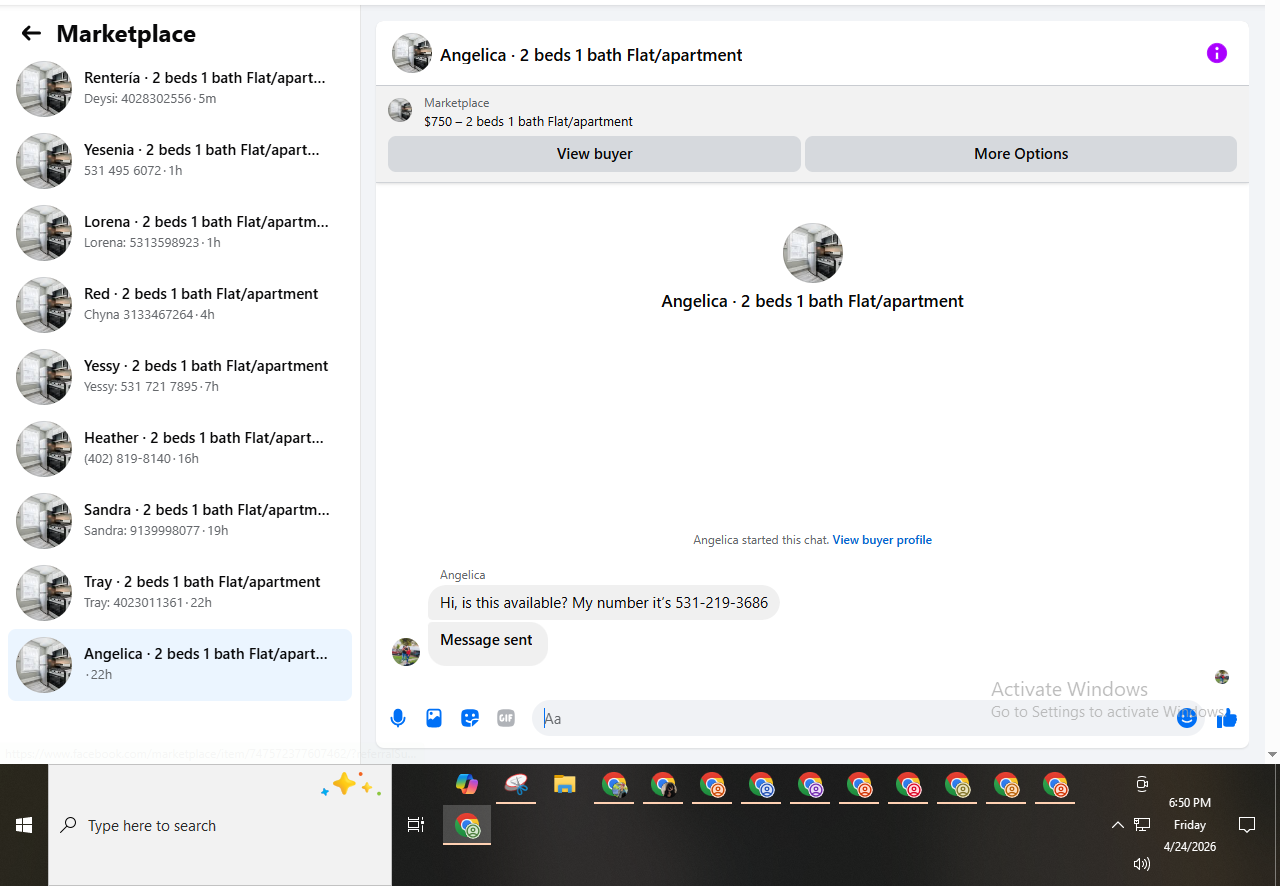Viewport: 1280px width, 886px height.
Task: Open the Tray conversation from 22h ago
Action: click(x=180, y=592)
